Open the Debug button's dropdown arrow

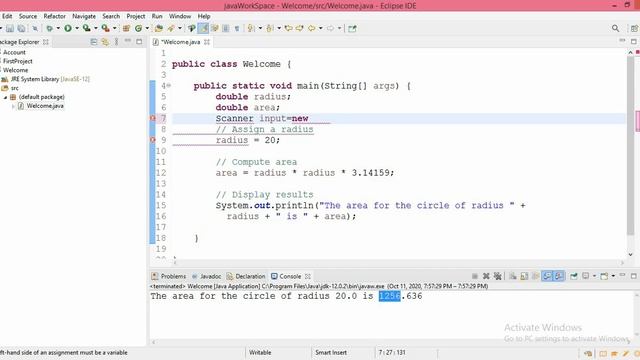coord(58,28)
